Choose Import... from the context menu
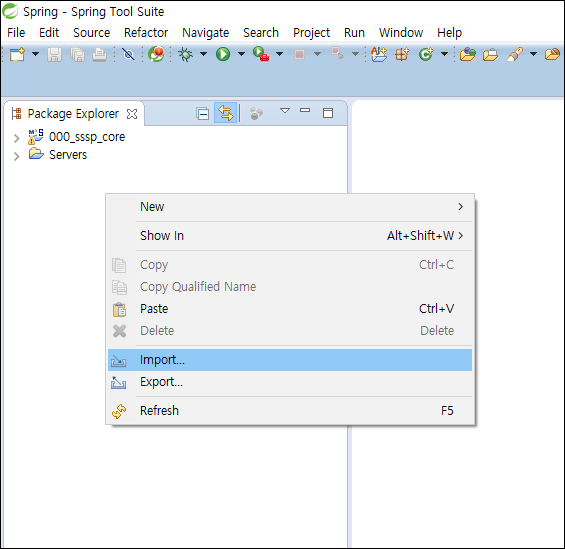The width and height of the screenshot is (565, 549). coord(290,360)
